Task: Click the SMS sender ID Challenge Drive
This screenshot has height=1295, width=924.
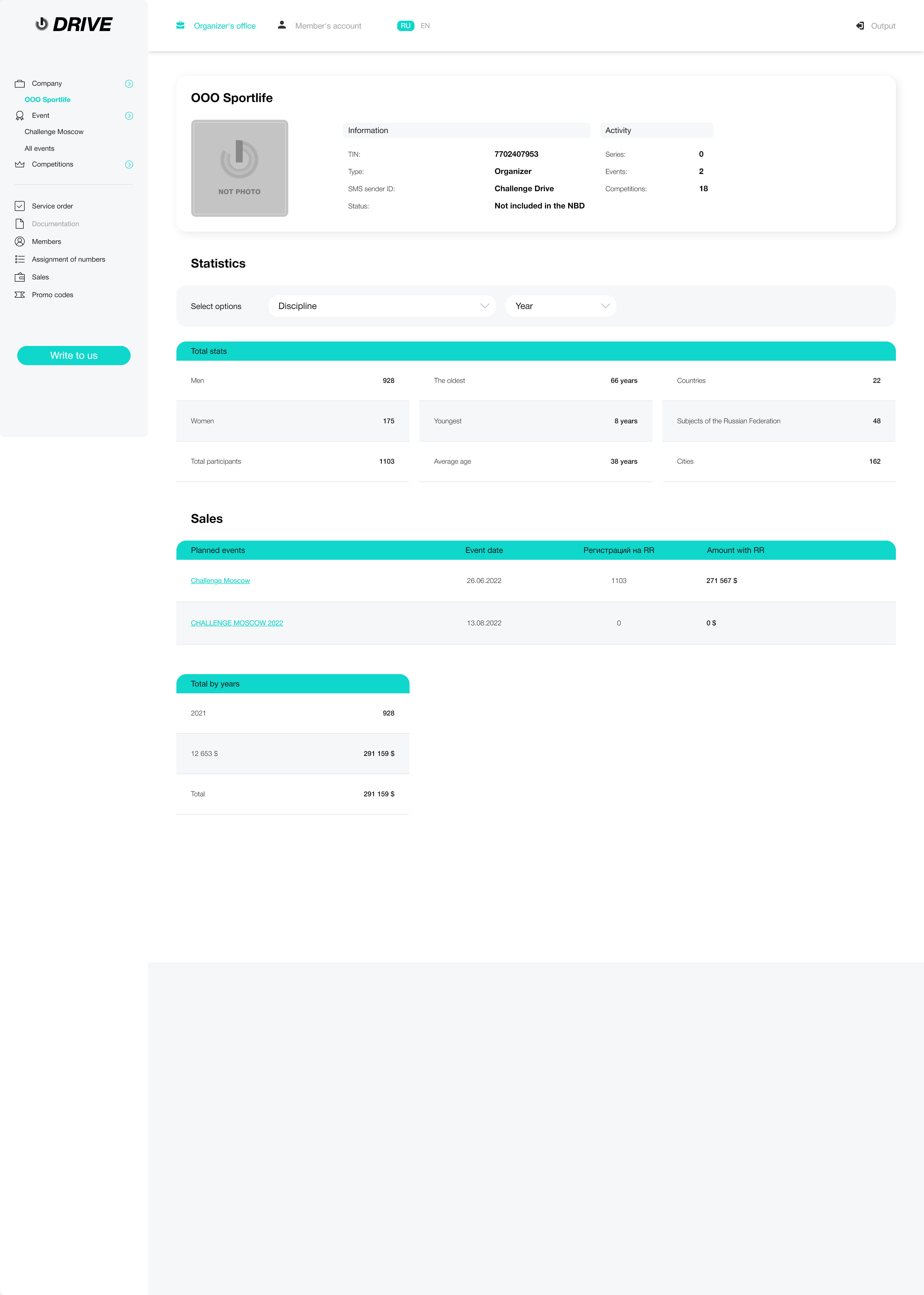Action: [x=524, y=189]
